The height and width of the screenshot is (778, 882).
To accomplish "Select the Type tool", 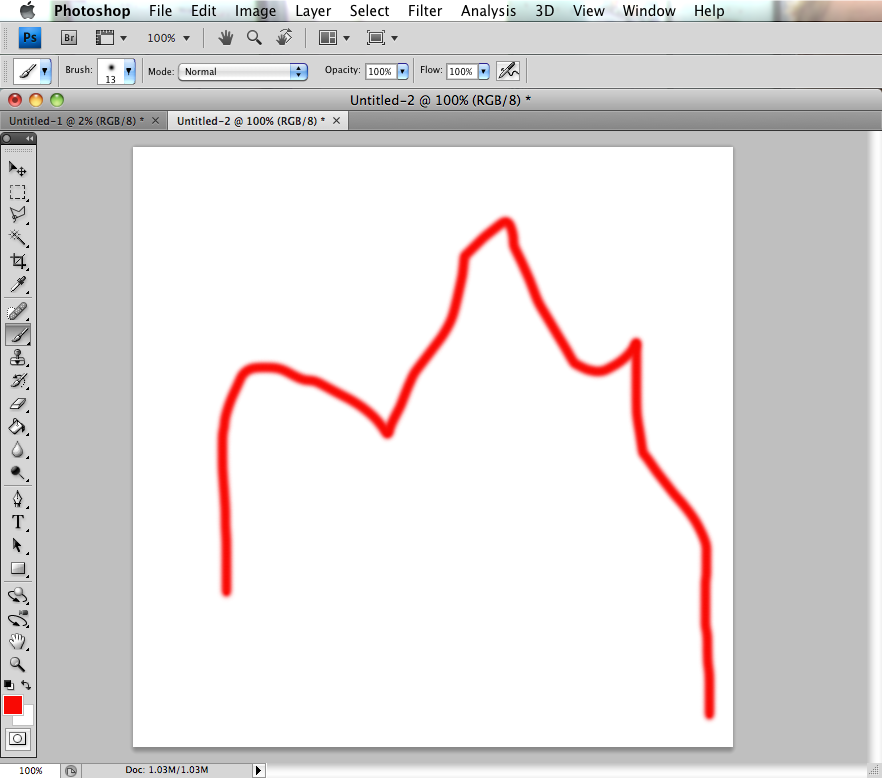I will pyautogui.click(x=17, y=522).
